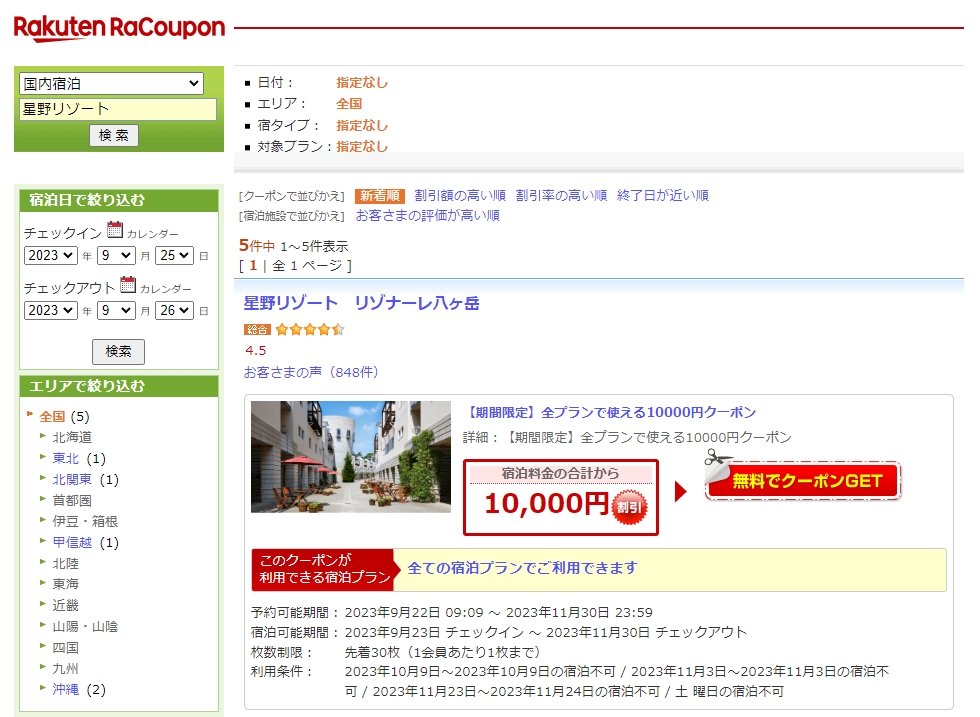Viewport: 980px width, 717px height.
Task: Click the 山陽・山陰 area entry
Action: pyautogui.click(x=85, y=626)
